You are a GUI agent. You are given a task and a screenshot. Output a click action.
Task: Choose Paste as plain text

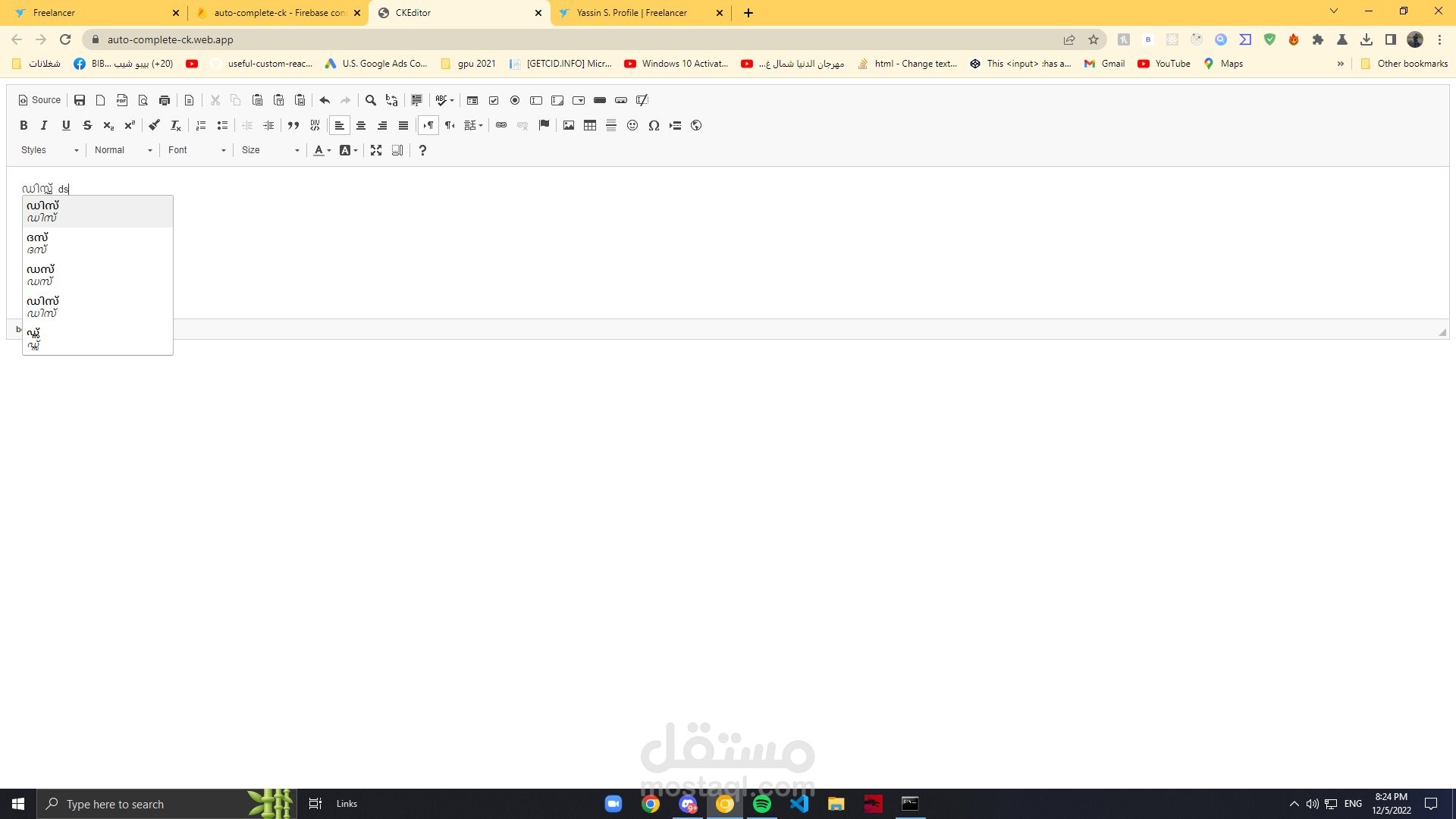pos(278,100)
